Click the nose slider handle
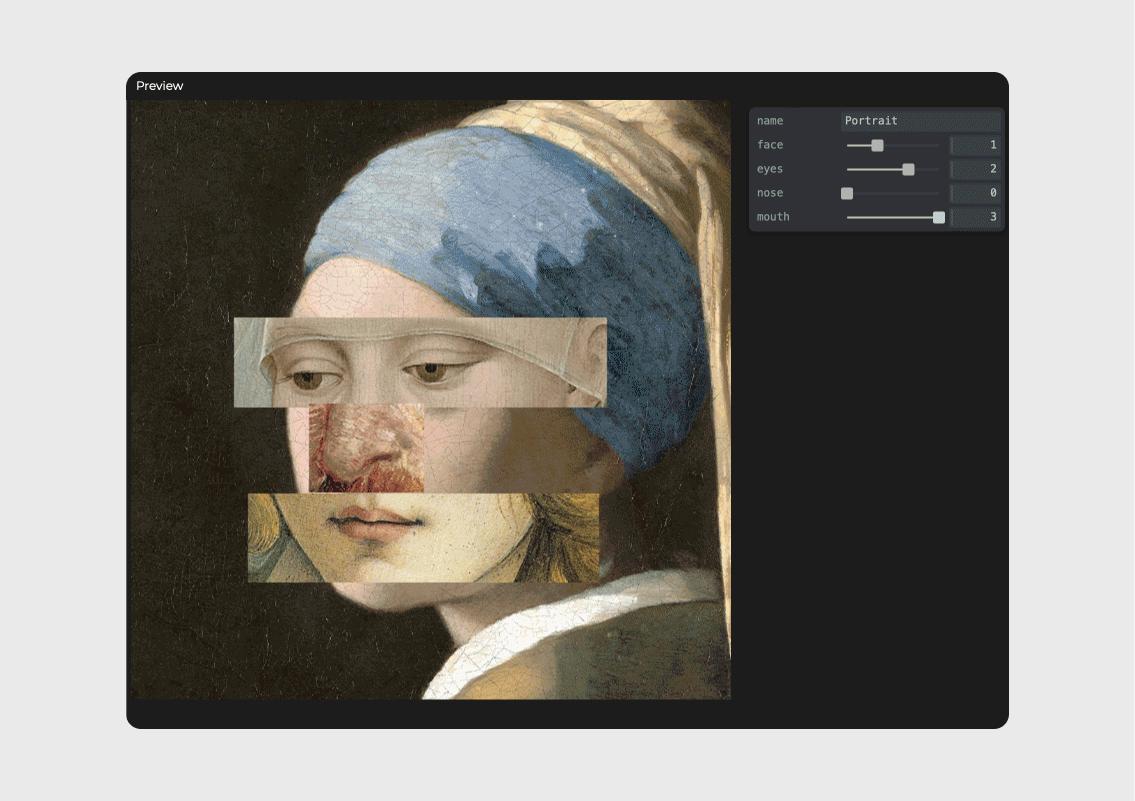 coord(847,193)
